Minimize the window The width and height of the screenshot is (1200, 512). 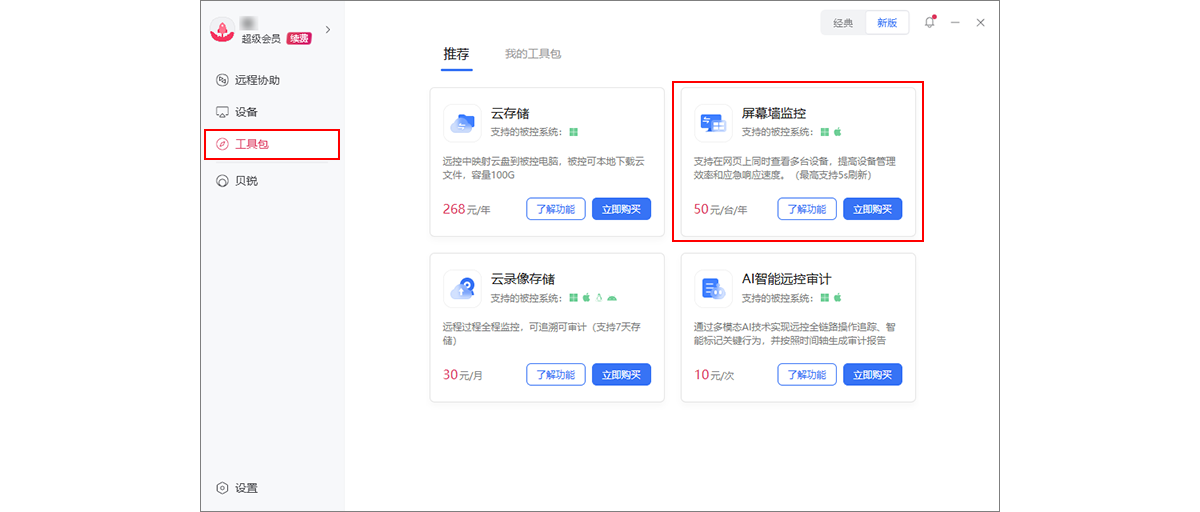click(x=956, y=22)
